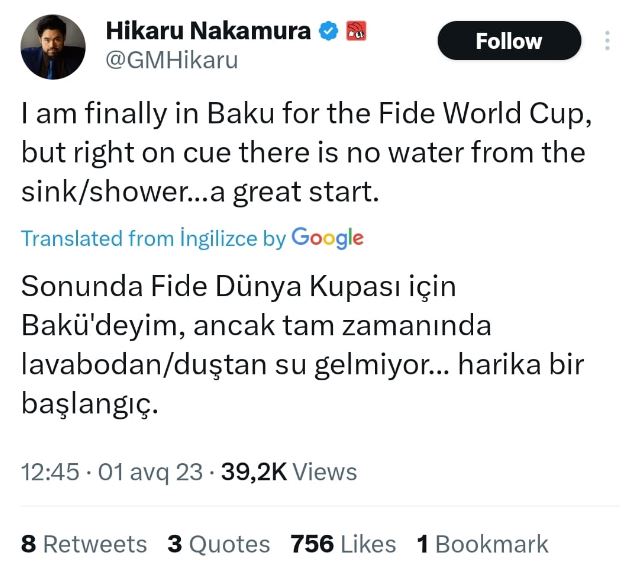
Task: Open Hikaru Nakamura's profile picture
Action: pos(53,47)
